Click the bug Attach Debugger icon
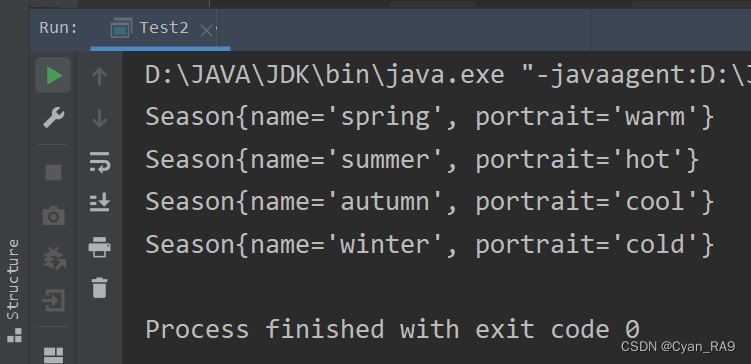751x364 pixels. [x=54, y=259]
